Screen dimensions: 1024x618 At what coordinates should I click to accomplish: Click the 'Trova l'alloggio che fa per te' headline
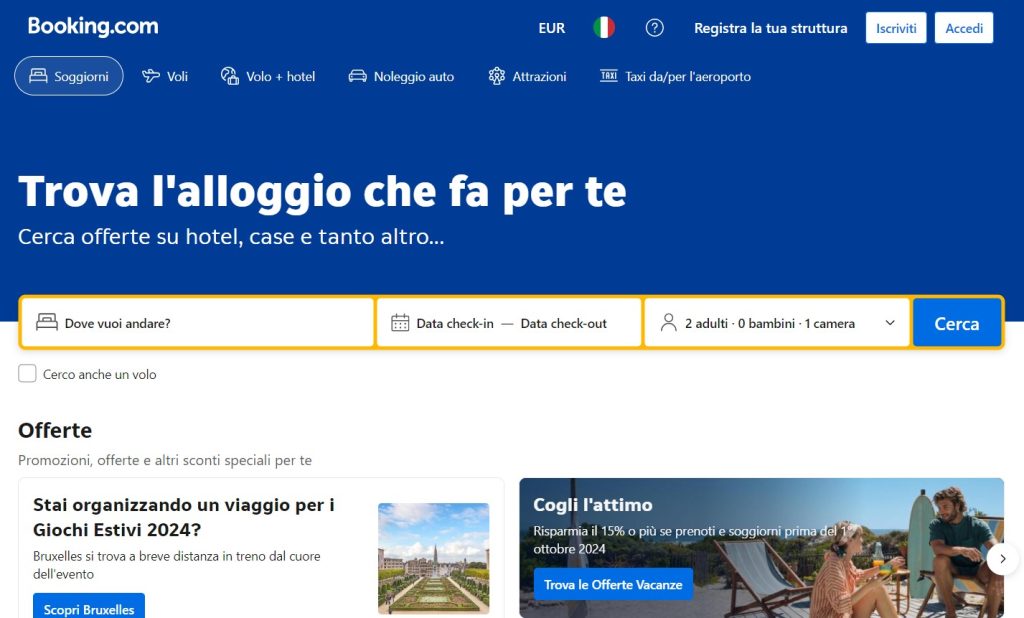[x=323, y=192]
